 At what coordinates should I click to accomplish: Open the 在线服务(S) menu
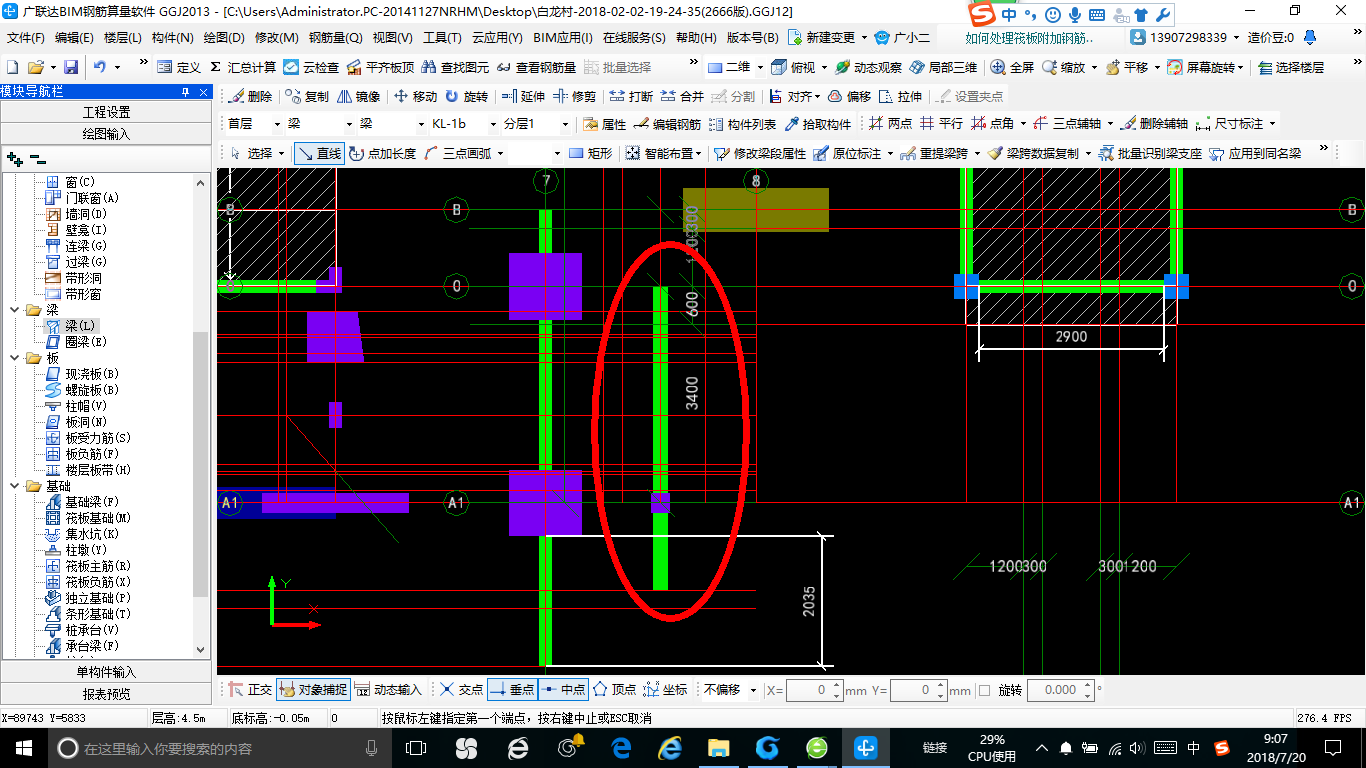coord(634,37)
